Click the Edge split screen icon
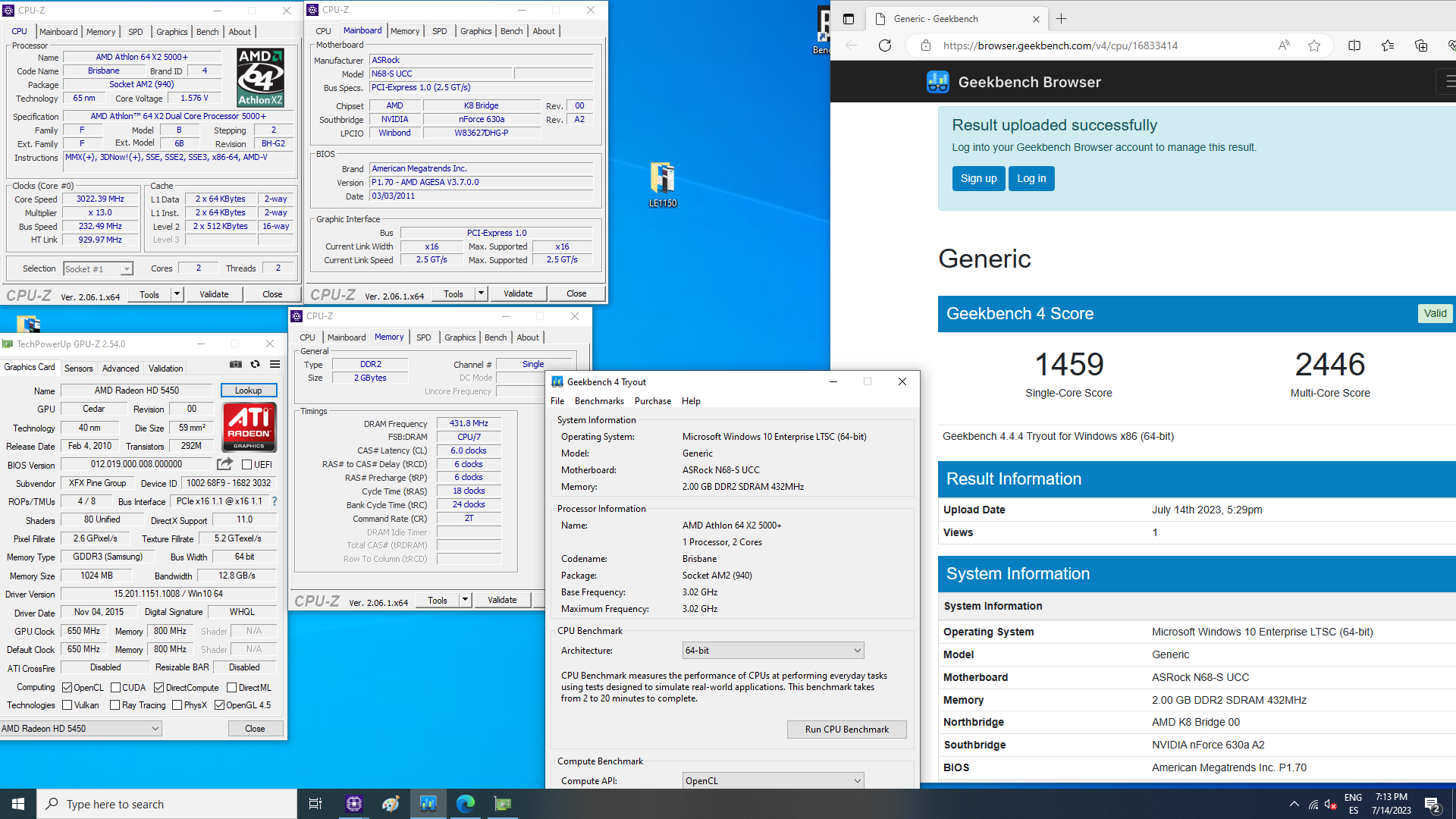1456x819 pixels. [x=1354, y=45]
